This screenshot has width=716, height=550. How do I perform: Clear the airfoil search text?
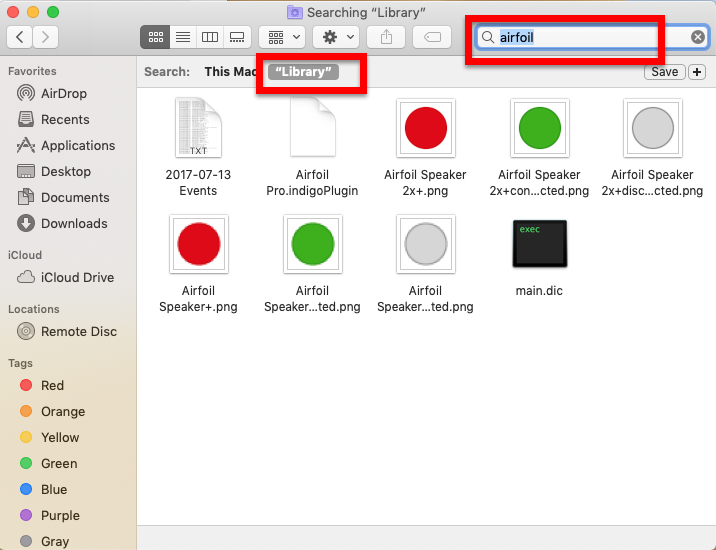[698, 37]
